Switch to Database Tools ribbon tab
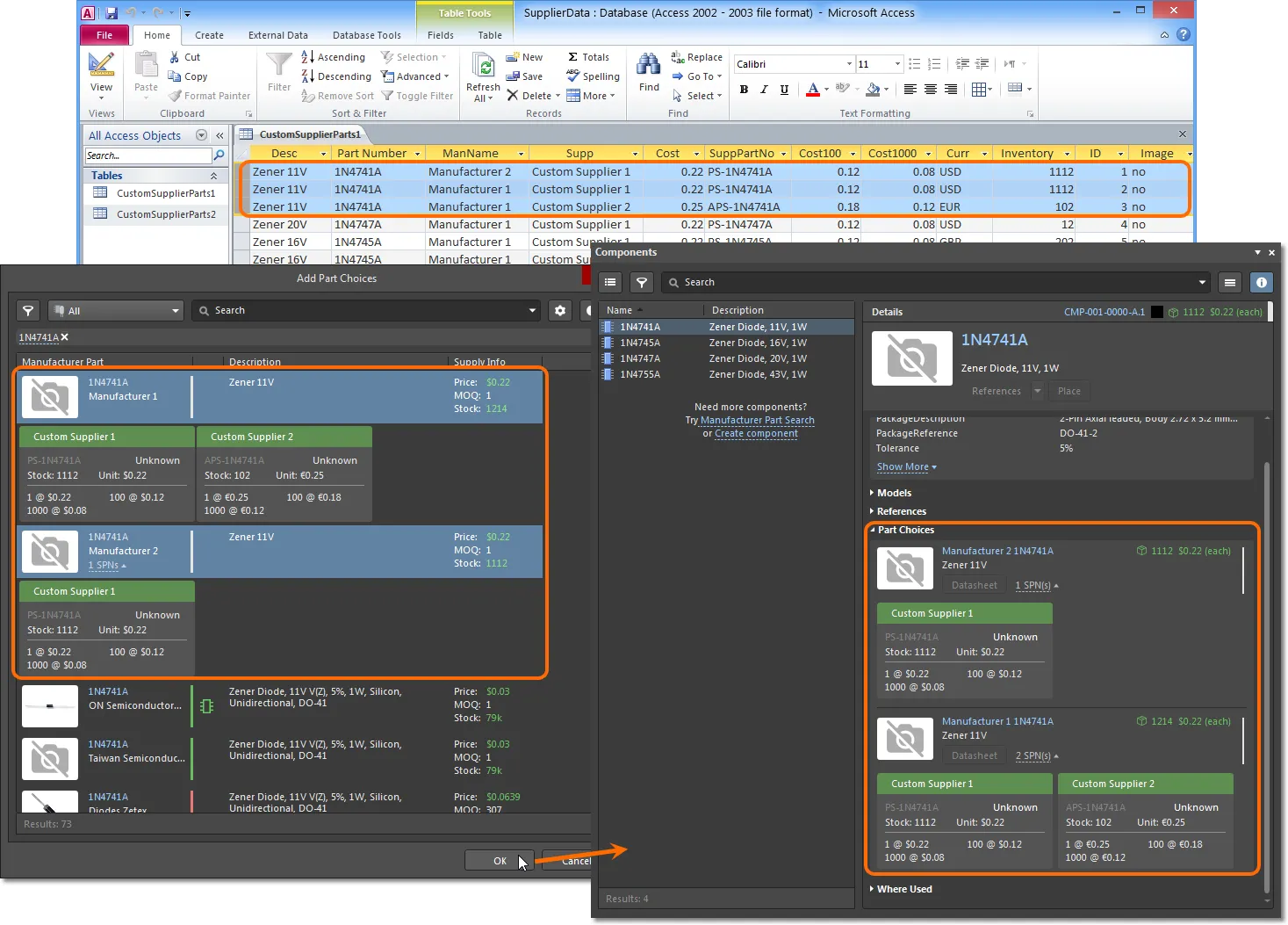Image resolution: width=1288 pixels, height=925 pixels. click(x=367, y=35)
